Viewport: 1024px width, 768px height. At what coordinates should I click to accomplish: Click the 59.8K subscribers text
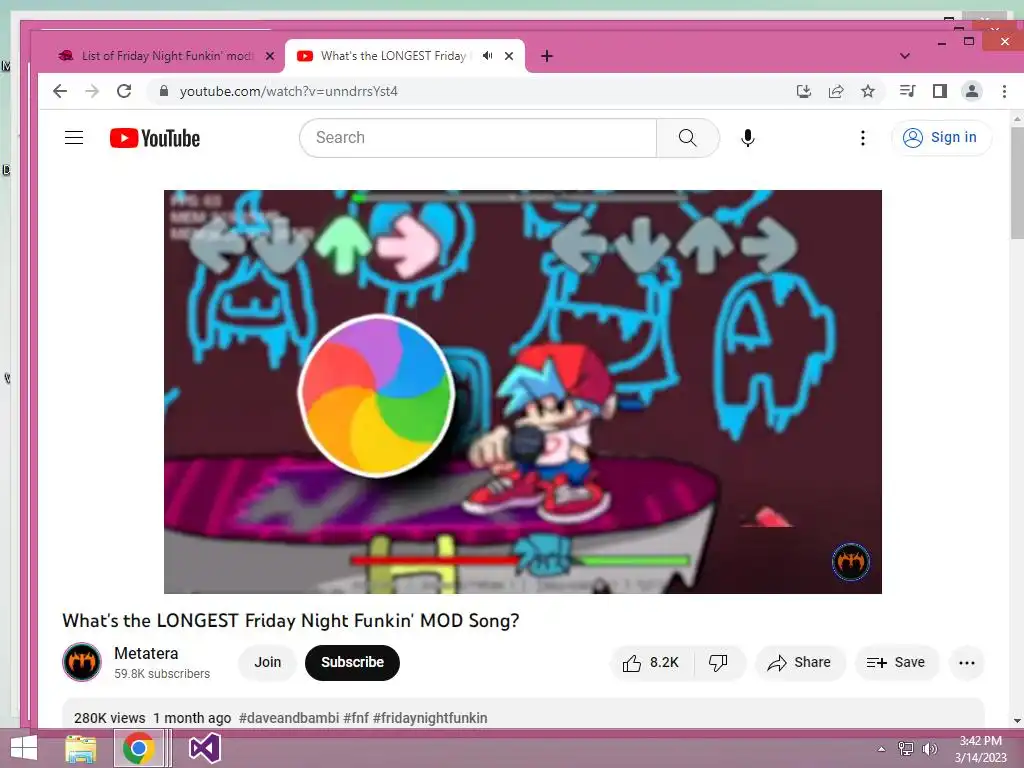tap(162, 674)
